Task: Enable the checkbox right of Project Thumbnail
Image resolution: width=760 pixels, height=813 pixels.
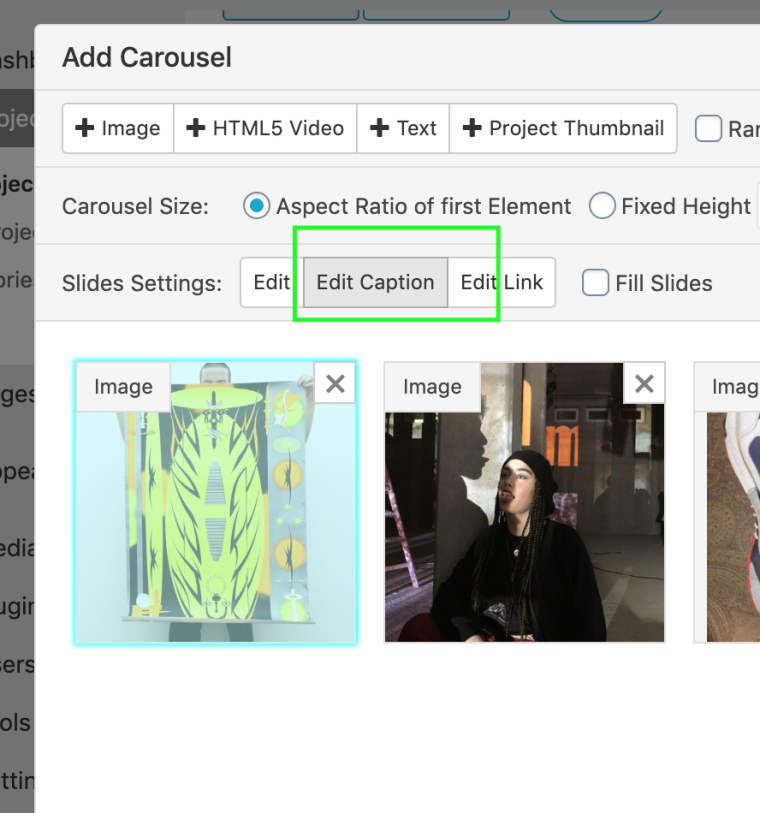Action: pyautogui.click(x=708, y=129)
